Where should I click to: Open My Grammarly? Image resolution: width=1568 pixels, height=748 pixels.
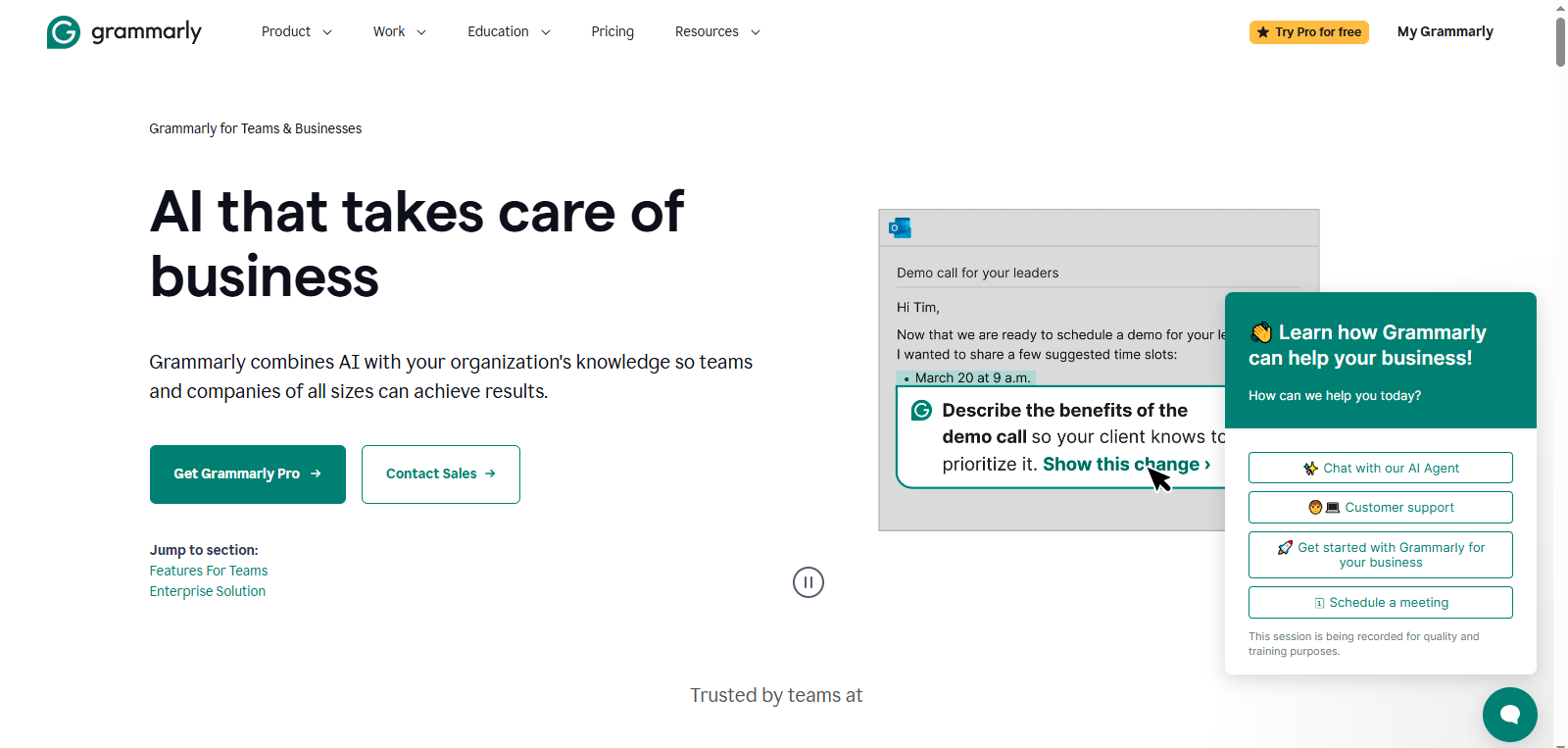point(1445,31)
